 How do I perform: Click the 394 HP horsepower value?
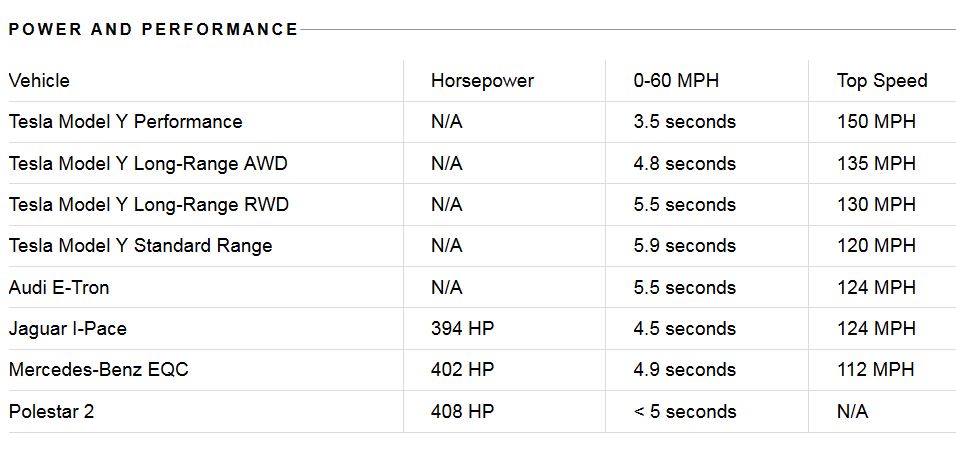(x=462, y=329)
